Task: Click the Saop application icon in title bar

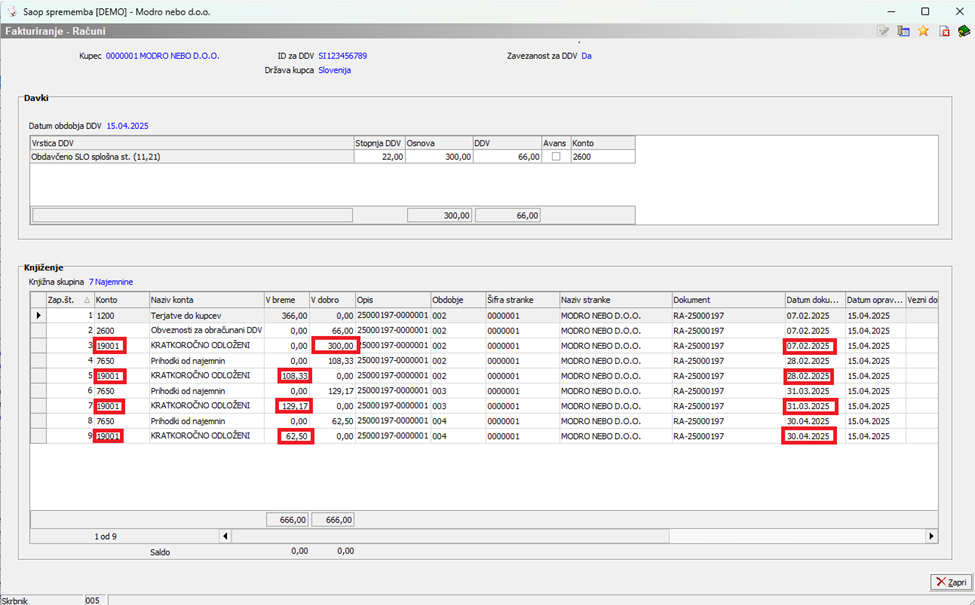Action: (x=11, y=10)
